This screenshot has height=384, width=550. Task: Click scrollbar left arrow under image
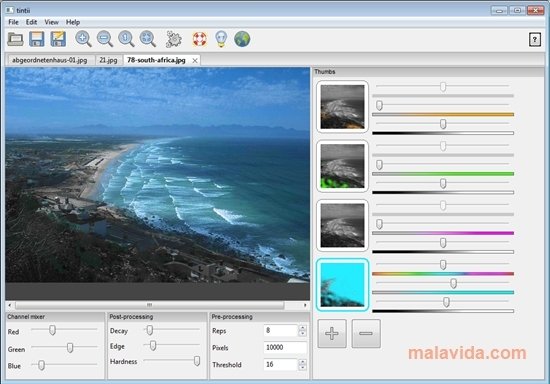(x=10, y=305)
